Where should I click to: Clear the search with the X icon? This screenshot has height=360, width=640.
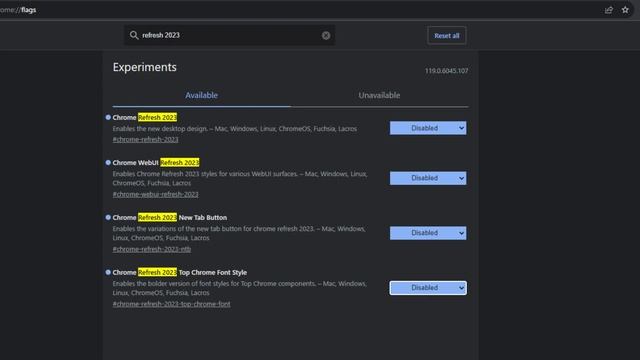326,36
